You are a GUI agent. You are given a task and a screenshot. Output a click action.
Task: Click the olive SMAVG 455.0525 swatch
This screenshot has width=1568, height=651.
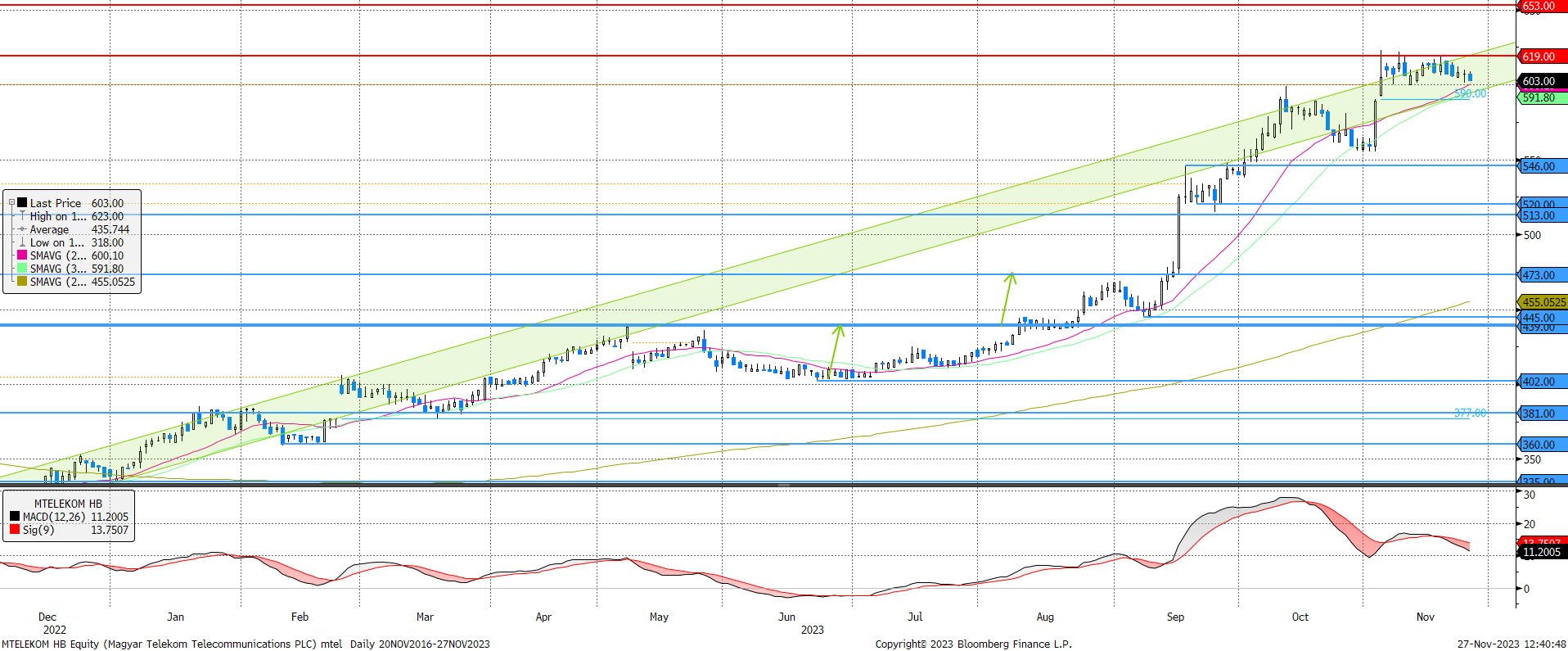tap(23, 282)
